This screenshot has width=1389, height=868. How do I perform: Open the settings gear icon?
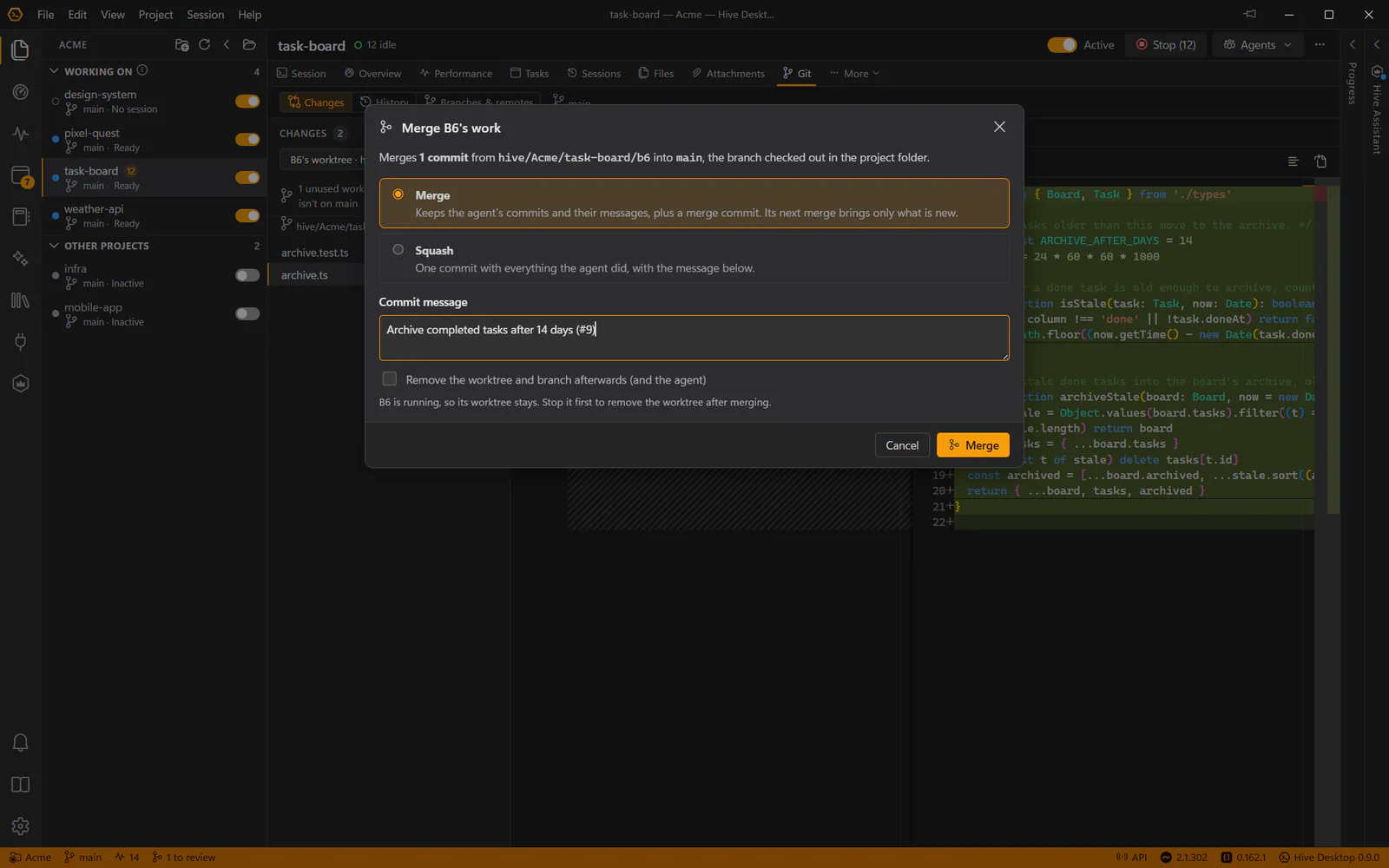click(x=20, y=826)
